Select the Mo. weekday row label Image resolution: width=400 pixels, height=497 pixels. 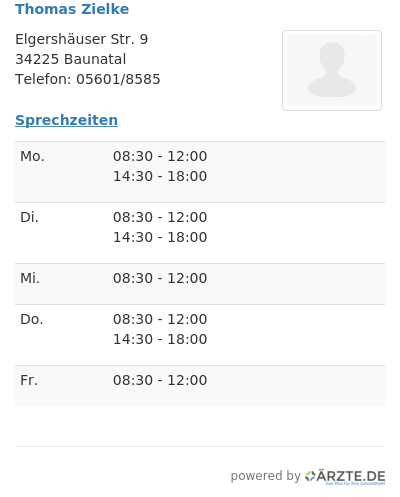pos(32,156)
